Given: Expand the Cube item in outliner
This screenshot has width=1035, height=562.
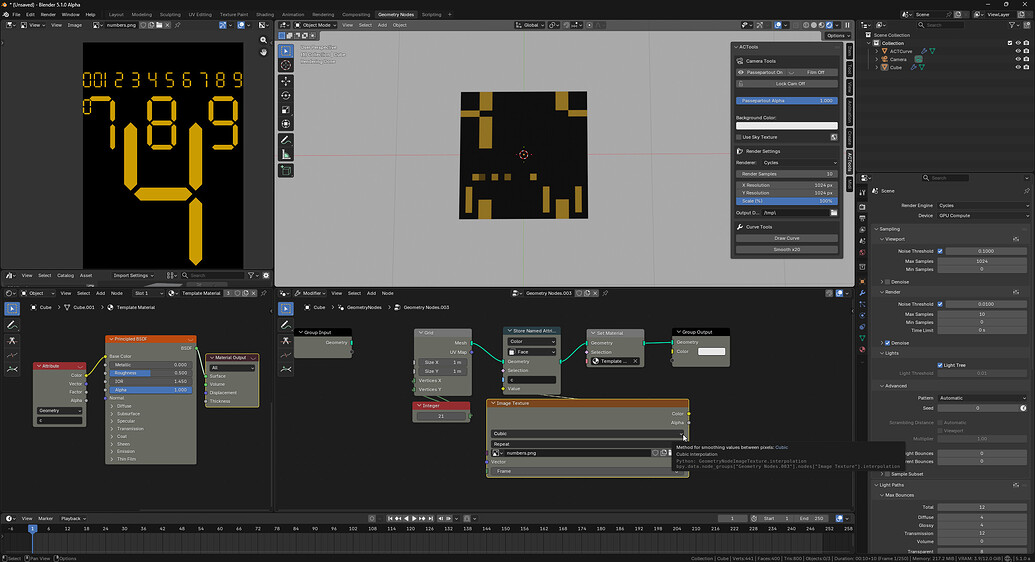Looking at the screenshot, I should pyautogui.click(x=877, y=67).
